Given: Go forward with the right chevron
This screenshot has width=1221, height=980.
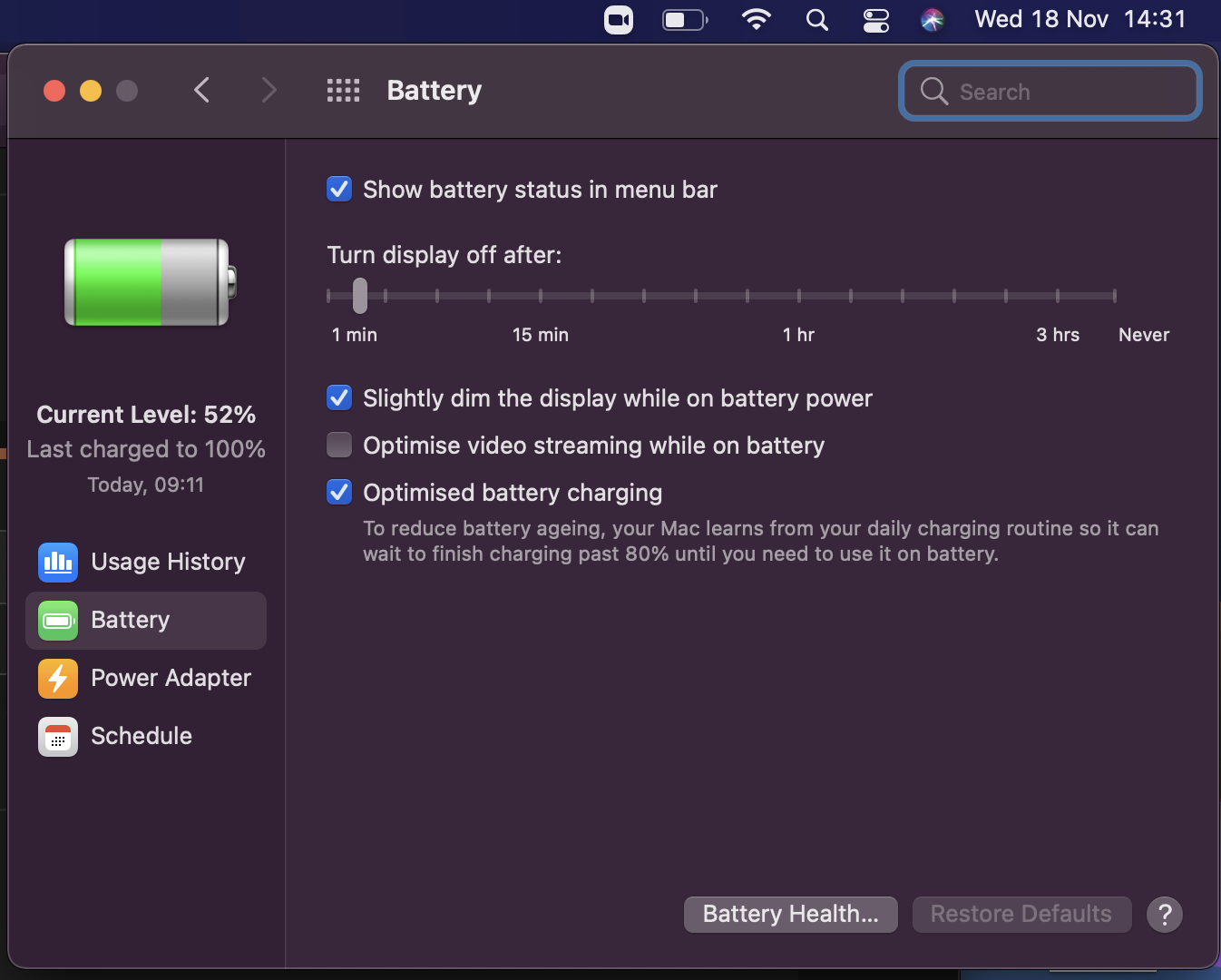Looking at the screenshot, I should click(x=269, y=90).
